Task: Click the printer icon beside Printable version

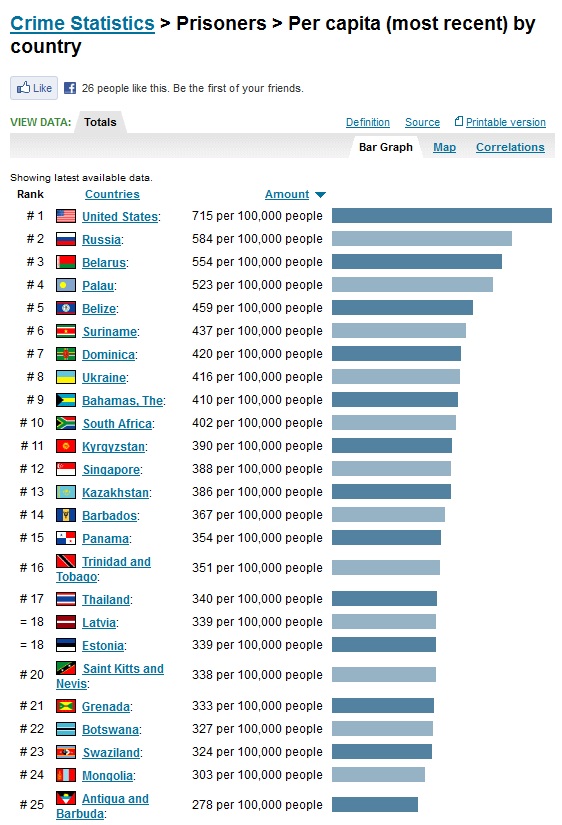Action: click(459, 122)
